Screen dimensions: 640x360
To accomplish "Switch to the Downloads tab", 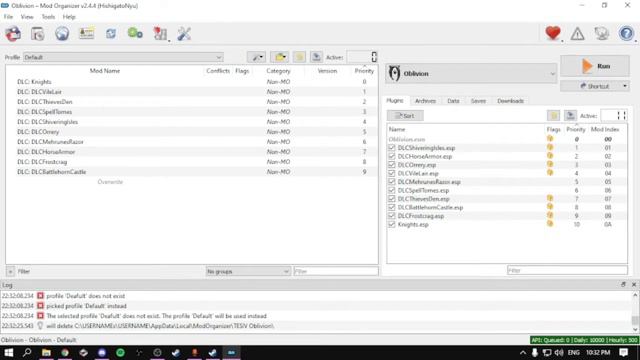I will (x=510, y=101).
